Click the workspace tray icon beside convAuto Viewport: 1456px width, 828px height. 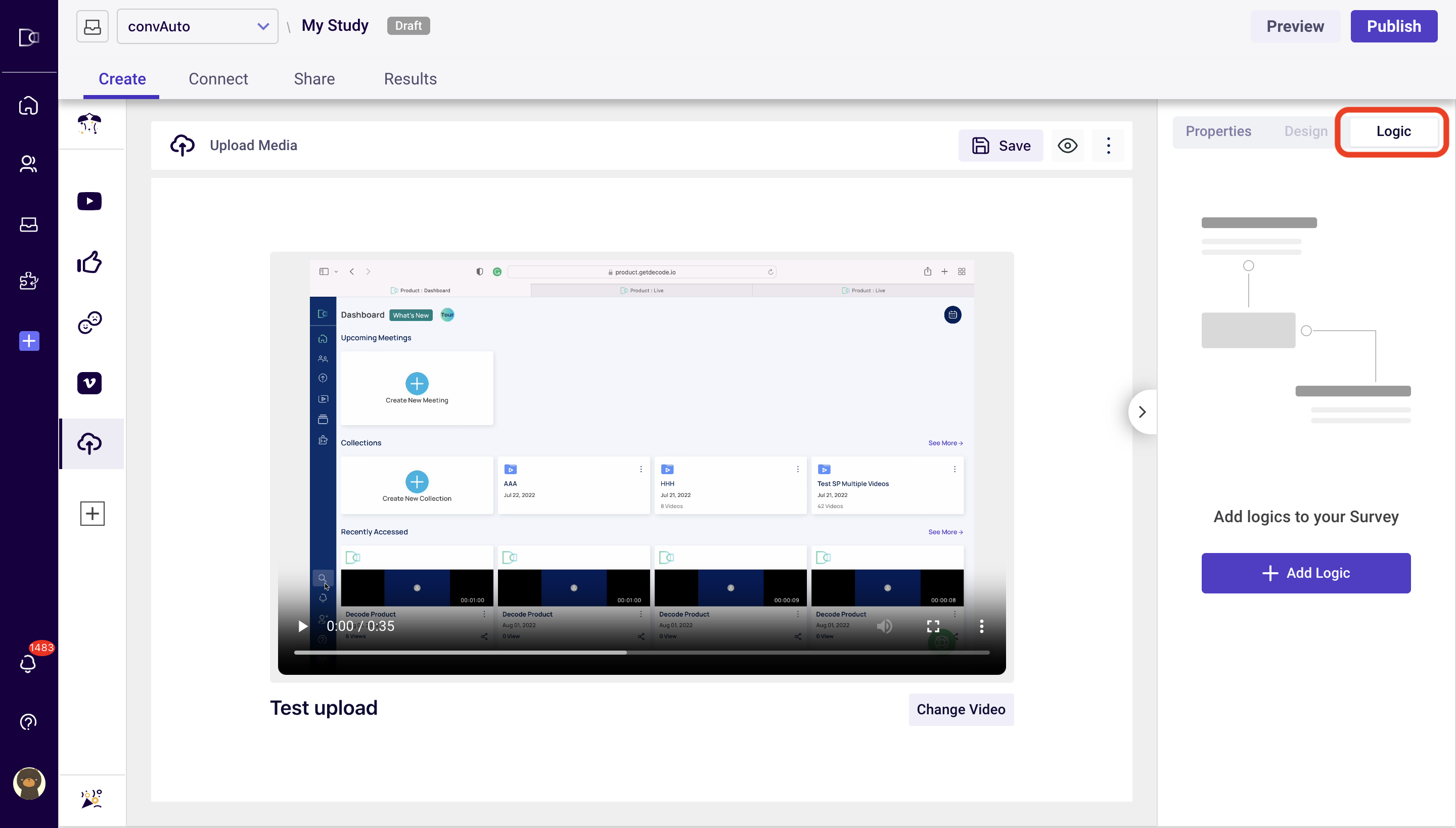click(x=92, y=26)
